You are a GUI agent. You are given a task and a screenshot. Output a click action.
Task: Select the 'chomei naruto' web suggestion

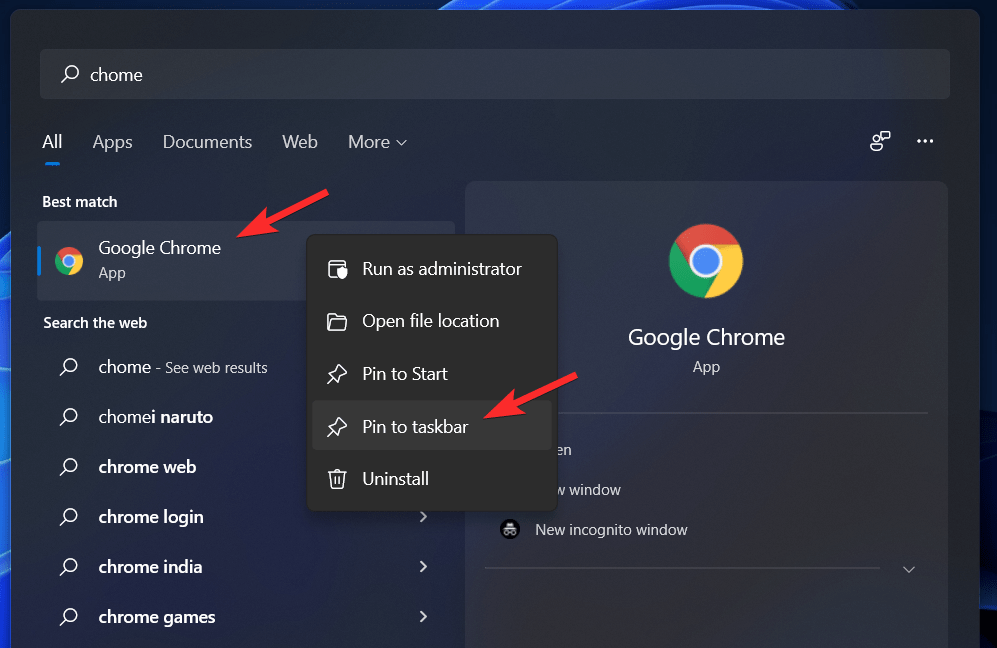tap(172, 417)
